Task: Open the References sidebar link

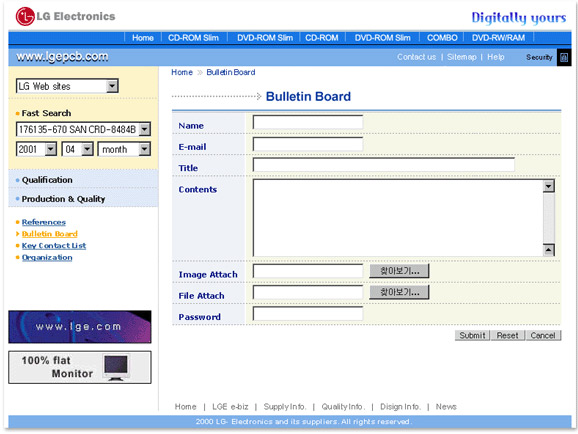Action: point(43,222)
